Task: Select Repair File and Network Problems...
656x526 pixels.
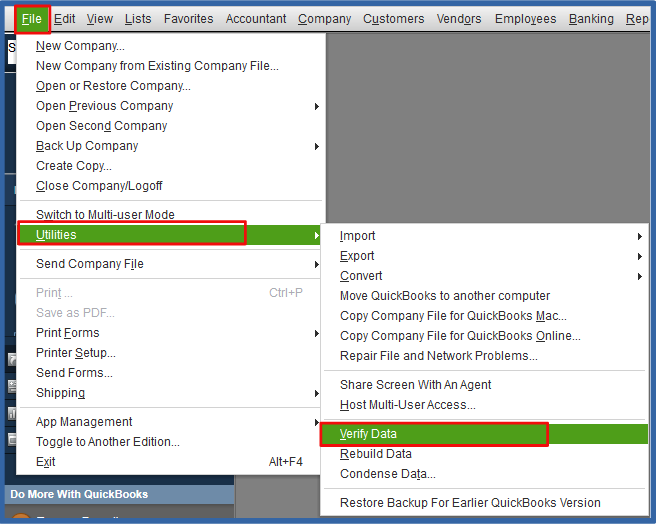Action: (484, 357)
